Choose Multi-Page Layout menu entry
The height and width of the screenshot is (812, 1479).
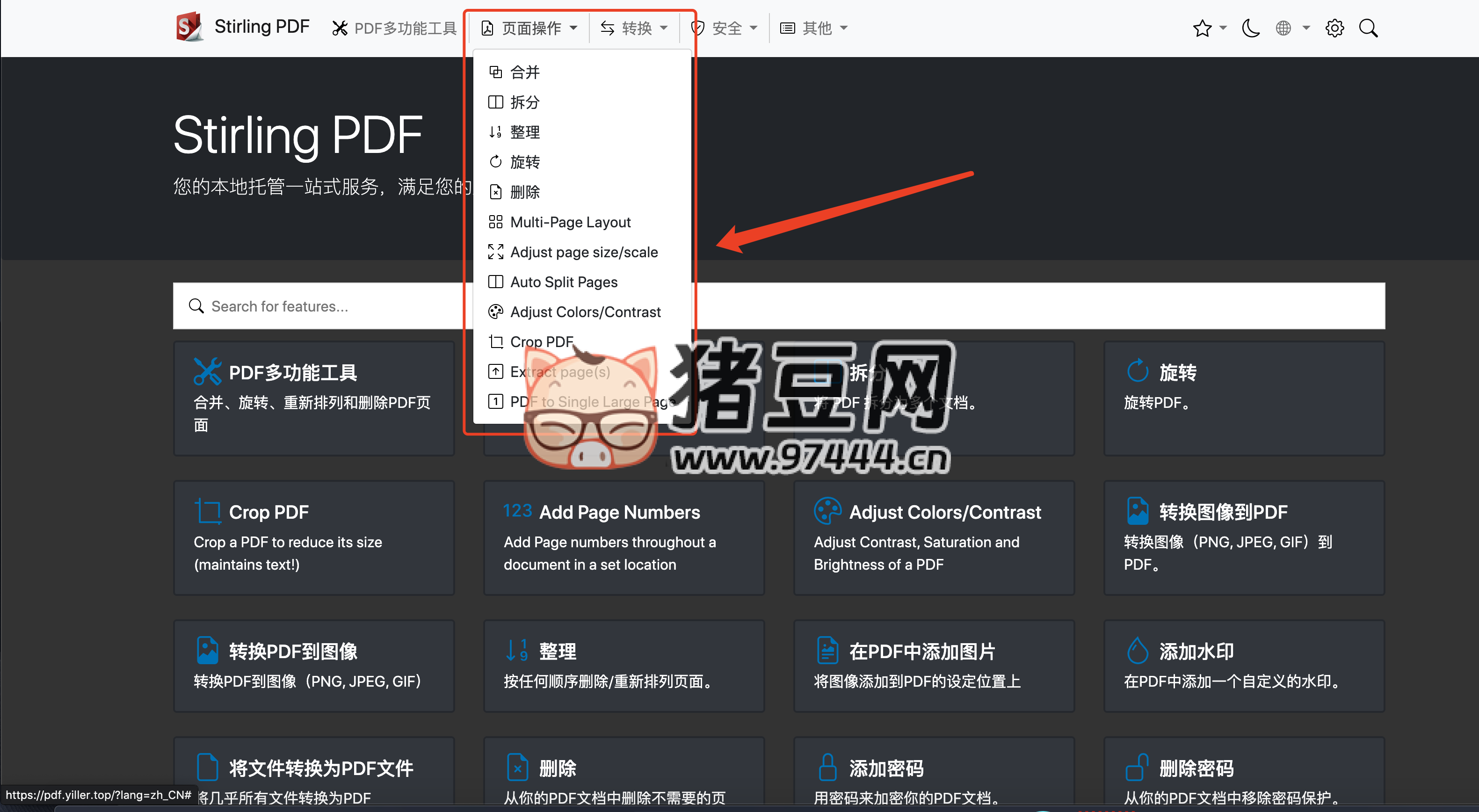[x=582, y=222]
